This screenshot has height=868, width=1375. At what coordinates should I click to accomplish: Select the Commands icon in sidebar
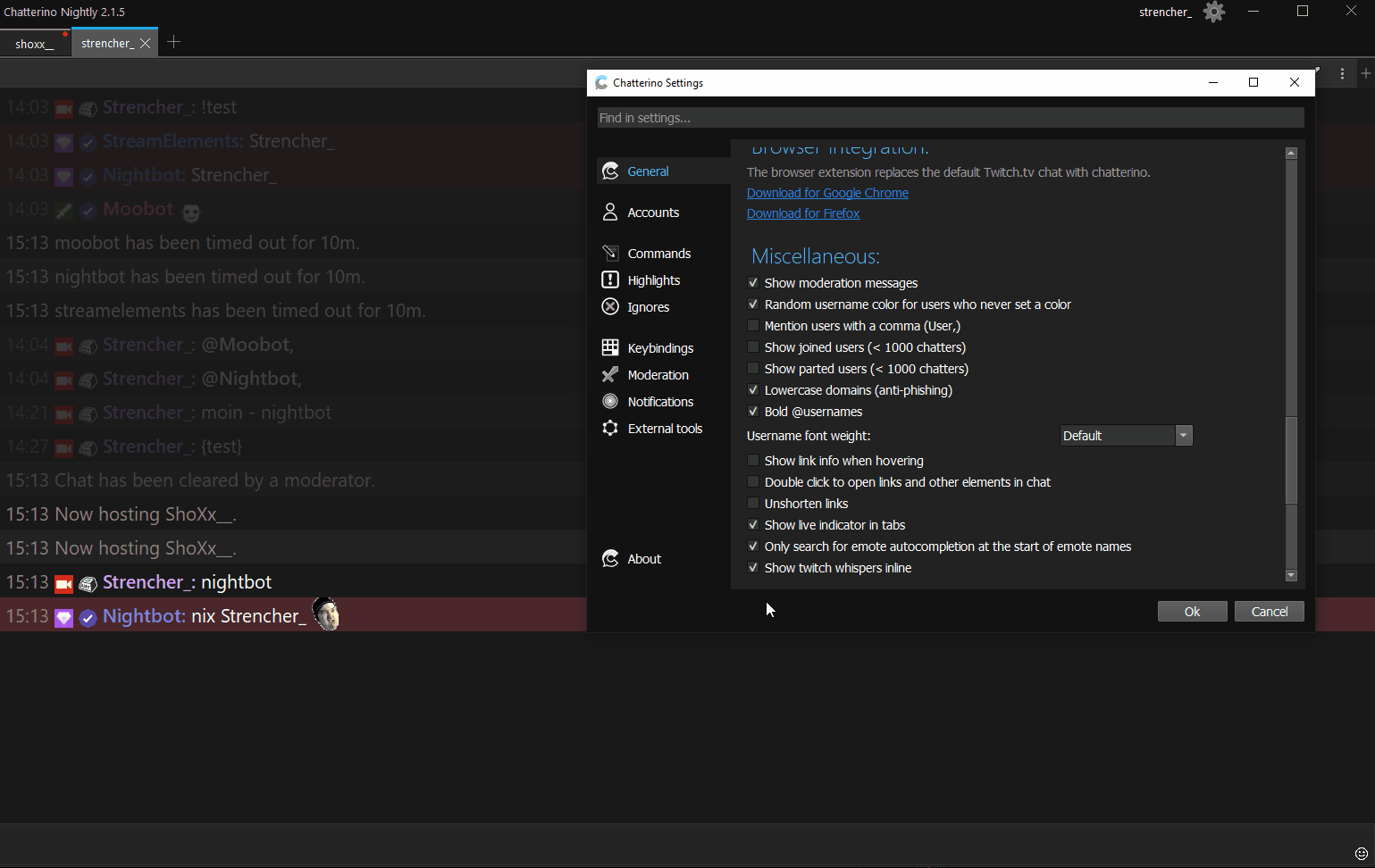610,253
